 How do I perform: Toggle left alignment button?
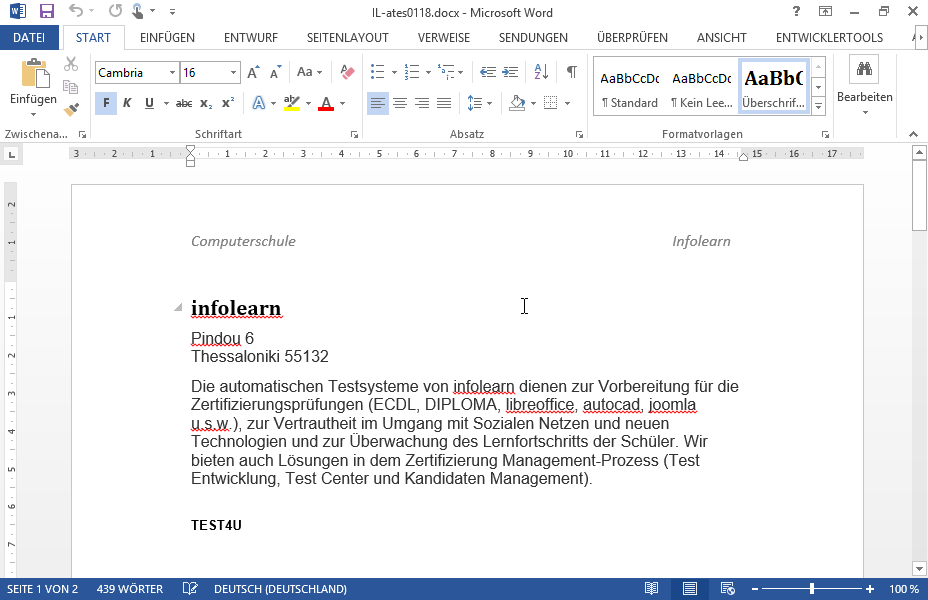[378, 104]
